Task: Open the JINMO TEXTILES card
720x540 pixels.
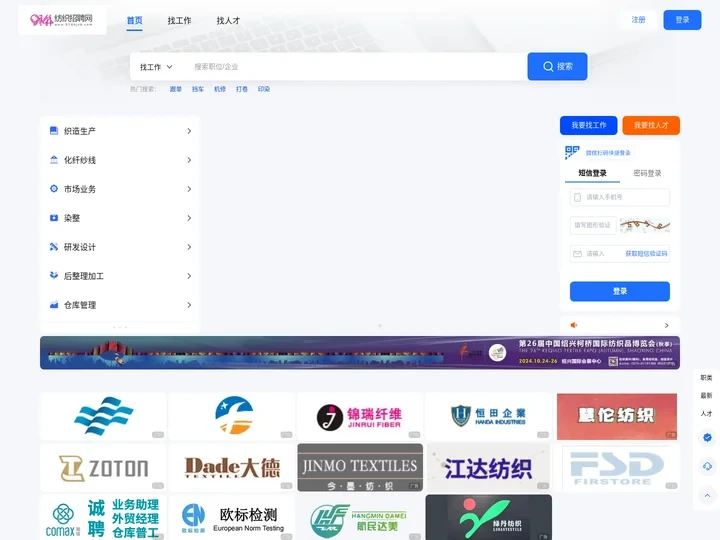Action: pos(360,467)
